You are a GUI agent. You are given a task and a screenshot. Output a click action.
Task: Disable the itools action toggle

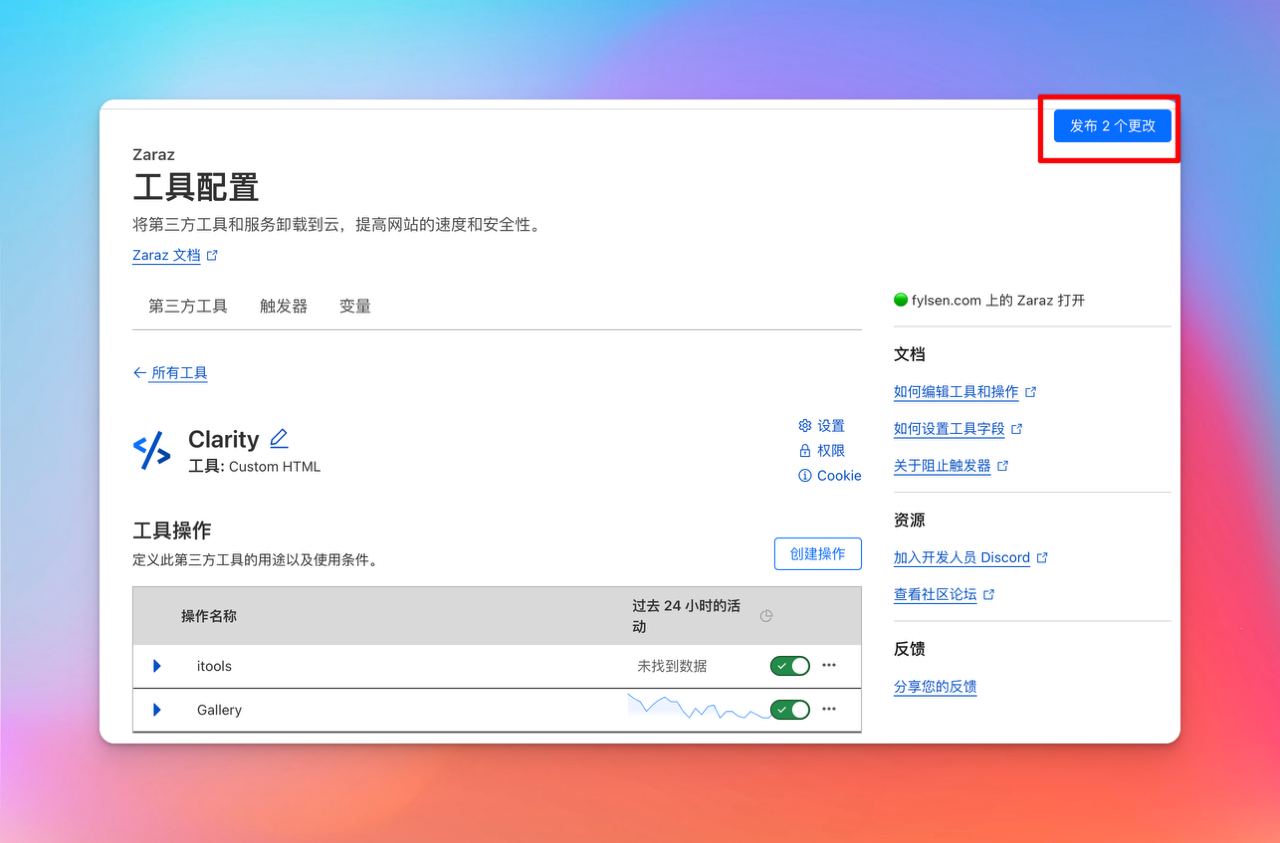point(790,666)
